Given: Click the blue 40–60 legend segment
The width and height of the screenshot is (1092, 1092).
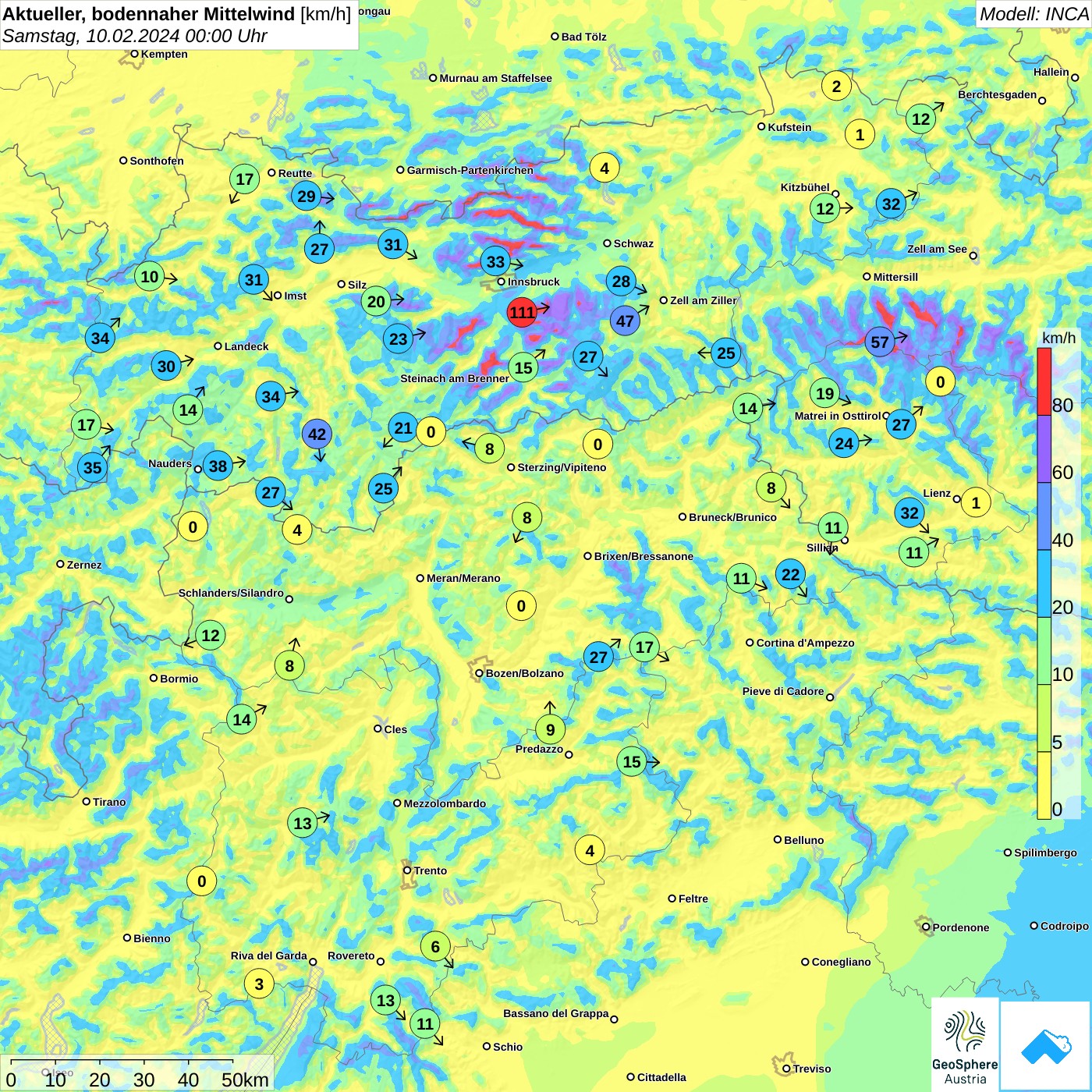Looking at the screenshot, I should point(1044,517).
